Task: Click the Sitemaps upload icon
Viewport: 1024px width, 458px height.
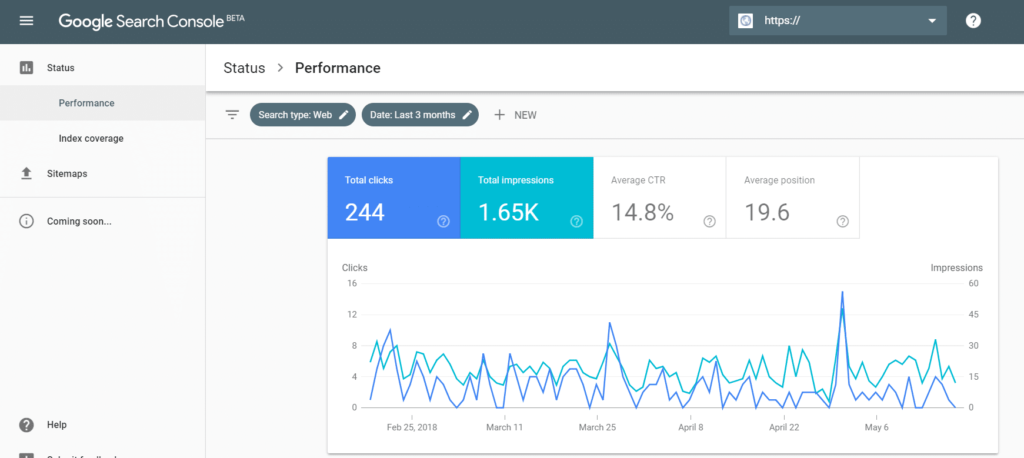Action: point(26,174)
